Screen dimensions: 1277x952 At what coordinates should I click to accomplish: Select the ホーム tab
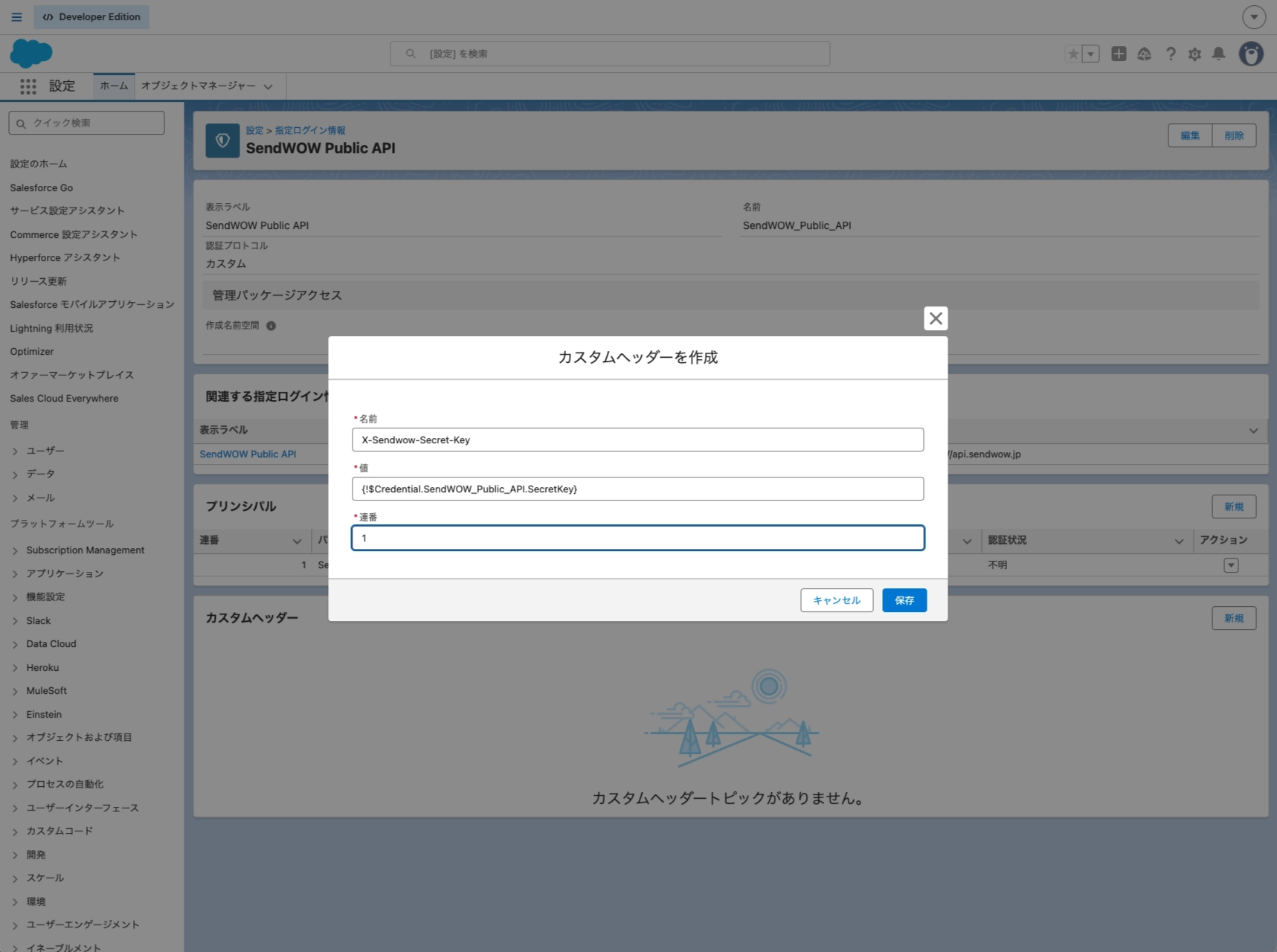point(114,86)
